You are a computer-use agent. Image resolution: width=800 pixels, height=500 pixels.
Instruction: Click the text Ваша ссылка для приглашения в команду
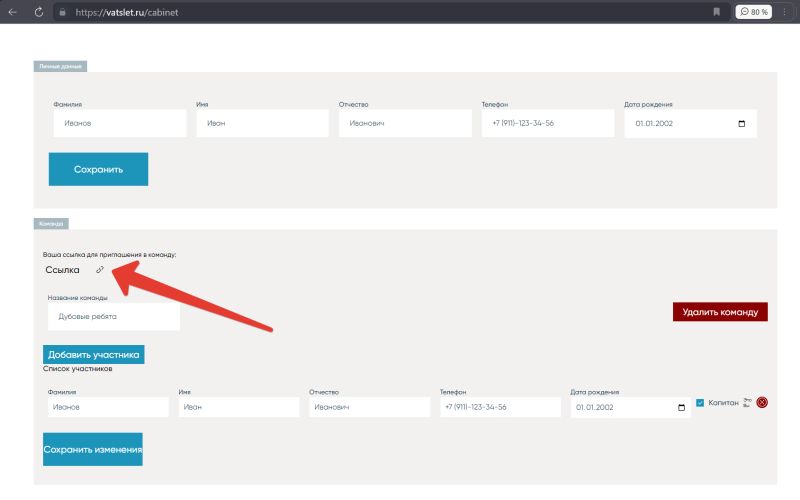point(109,254)
